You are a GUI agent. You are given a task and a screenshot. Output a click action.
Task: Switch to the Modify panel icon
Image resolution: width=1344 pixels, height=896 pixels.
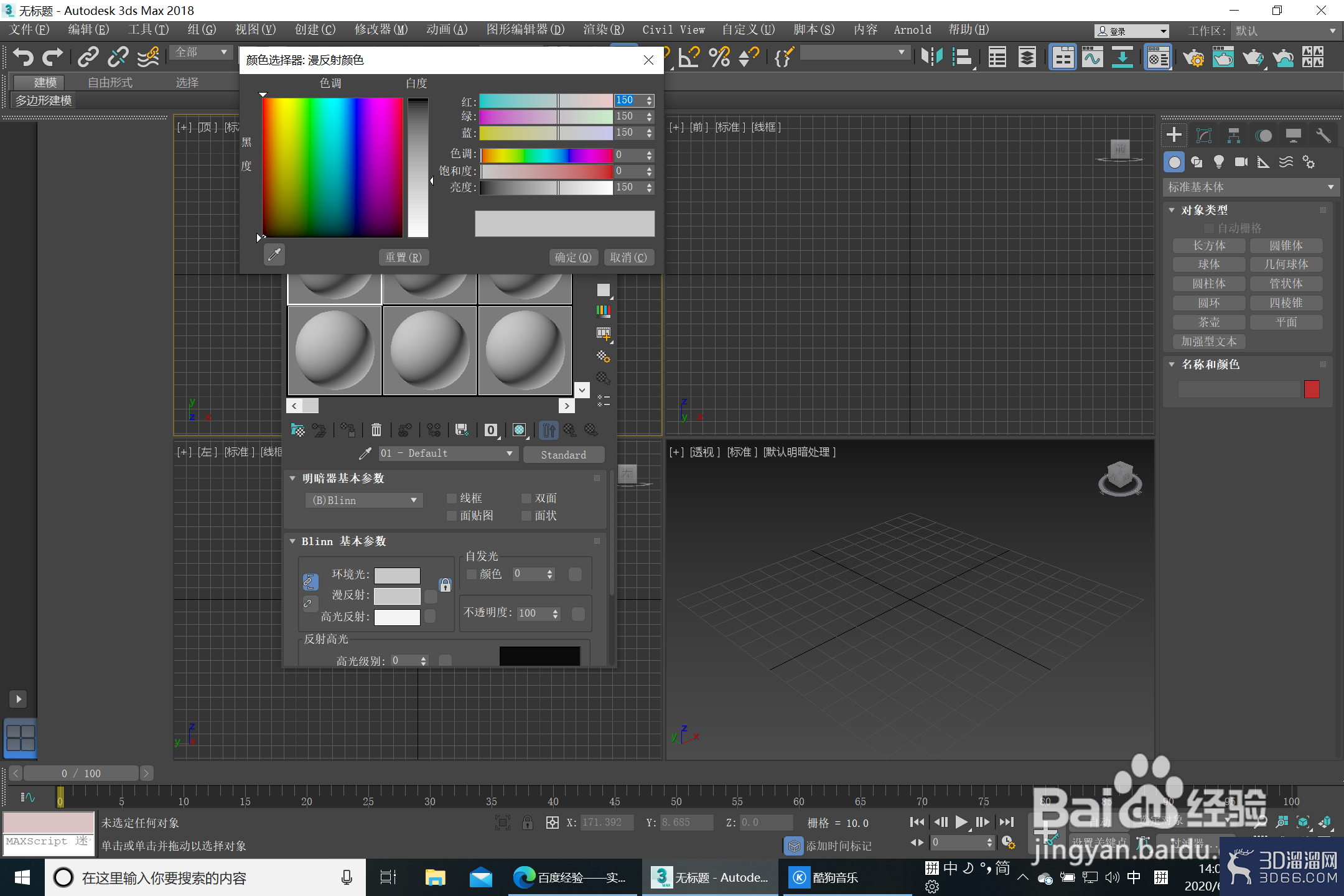(x=1204, y=135)
